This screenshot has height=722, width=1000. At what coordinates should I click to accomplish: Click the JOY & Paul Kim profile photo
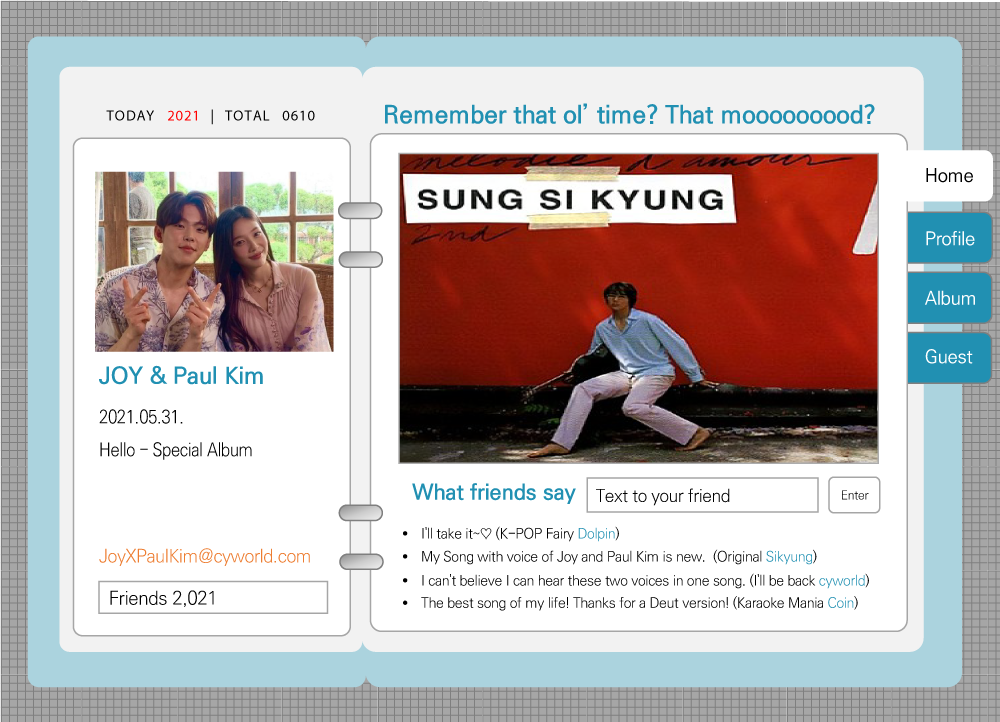[x=214, y=262]
